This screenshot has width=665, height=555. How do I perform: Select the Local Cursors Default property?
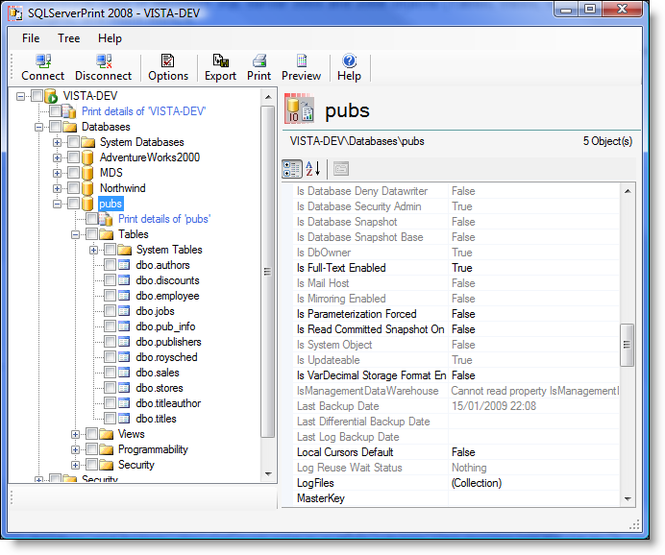457,452
